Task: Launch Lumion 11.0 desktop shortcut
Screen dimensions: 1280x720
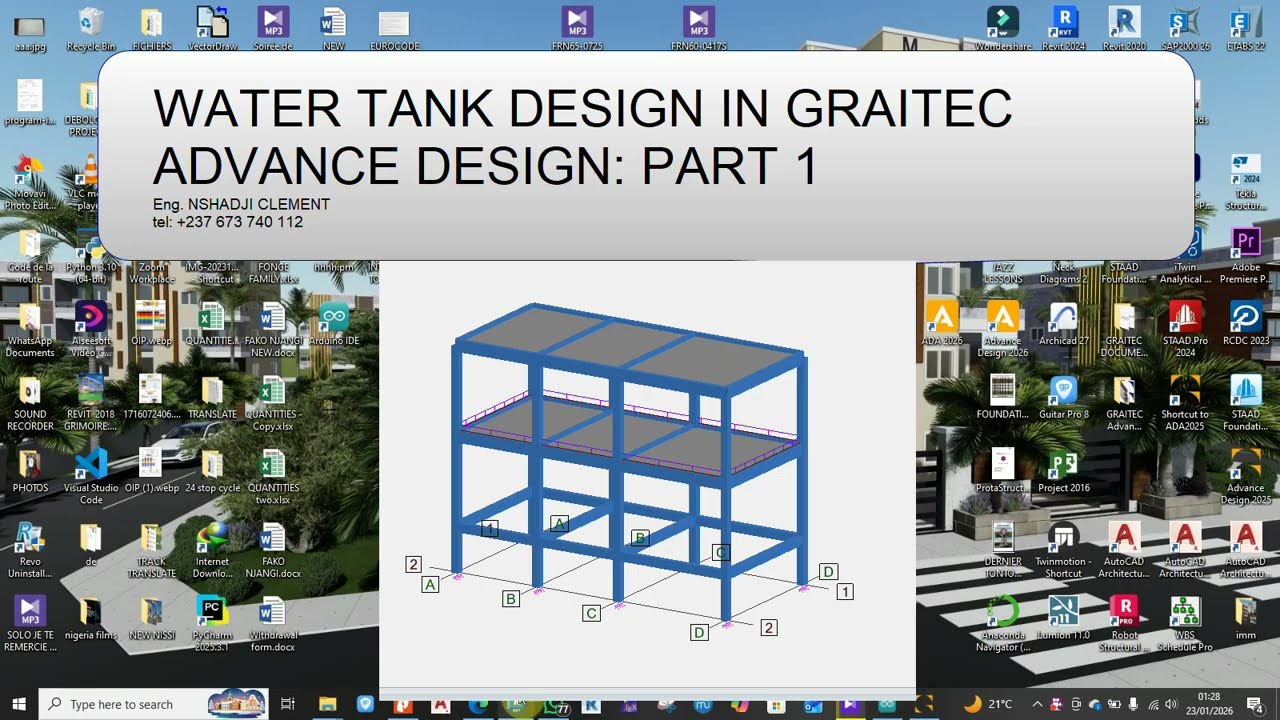Action: pos(1063,617)
